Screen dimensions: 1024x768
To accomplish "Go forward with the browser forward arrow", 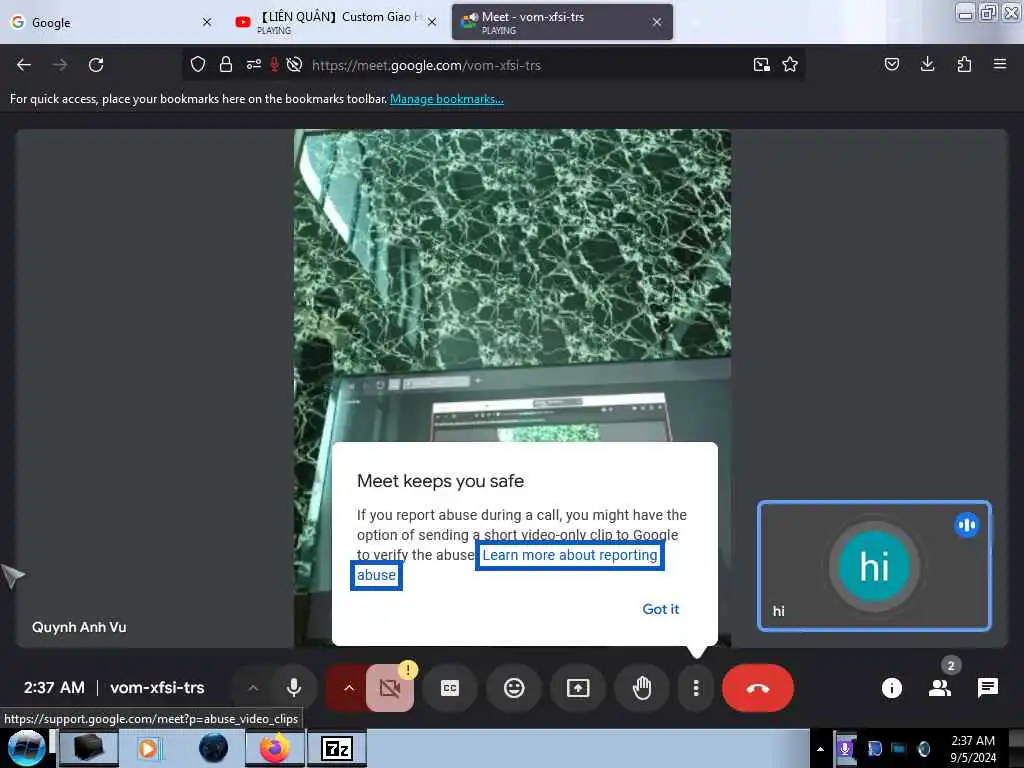I will pos(59,65).
